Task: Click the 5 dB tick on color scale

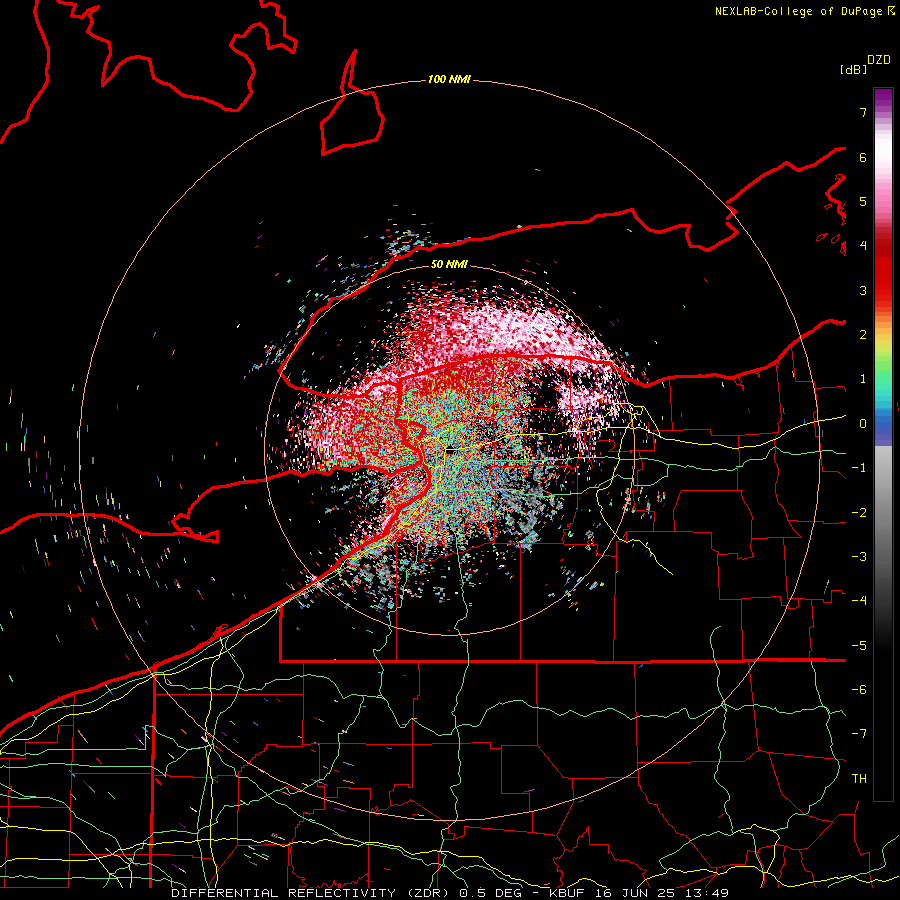Action: click(863, 201)
